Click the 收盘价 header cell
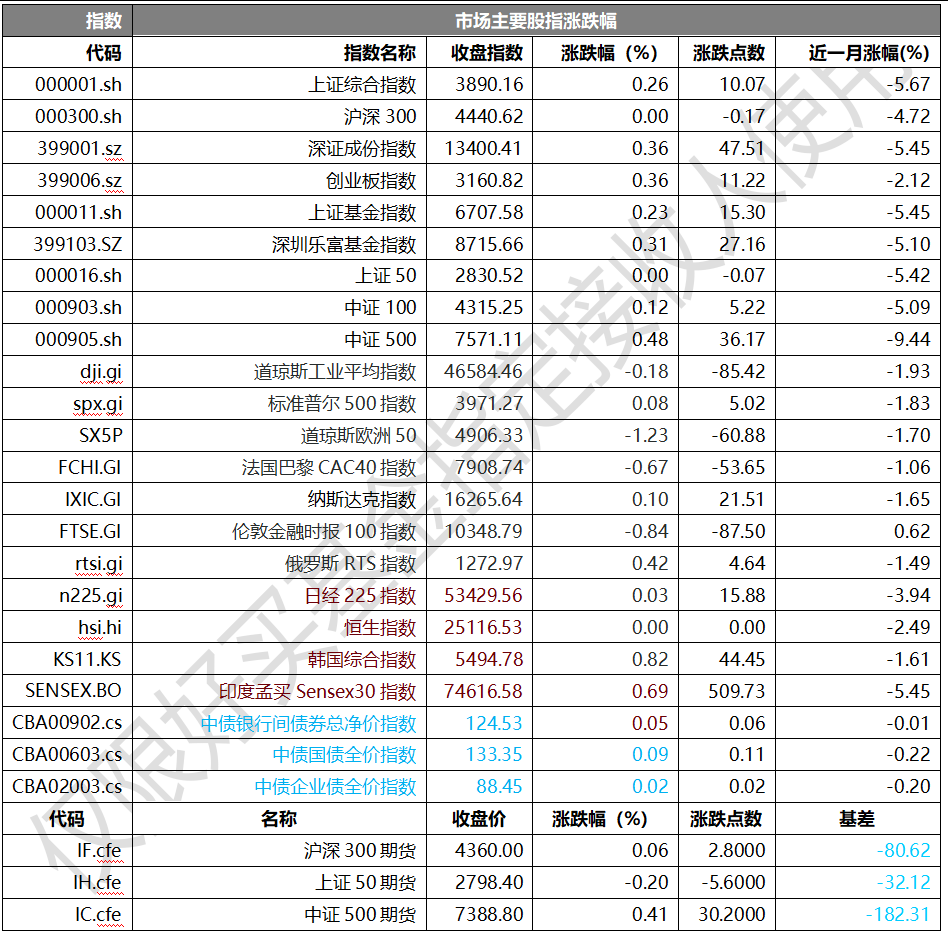The image size is (948, 936). pyautogui.click(x=479, y=819)
